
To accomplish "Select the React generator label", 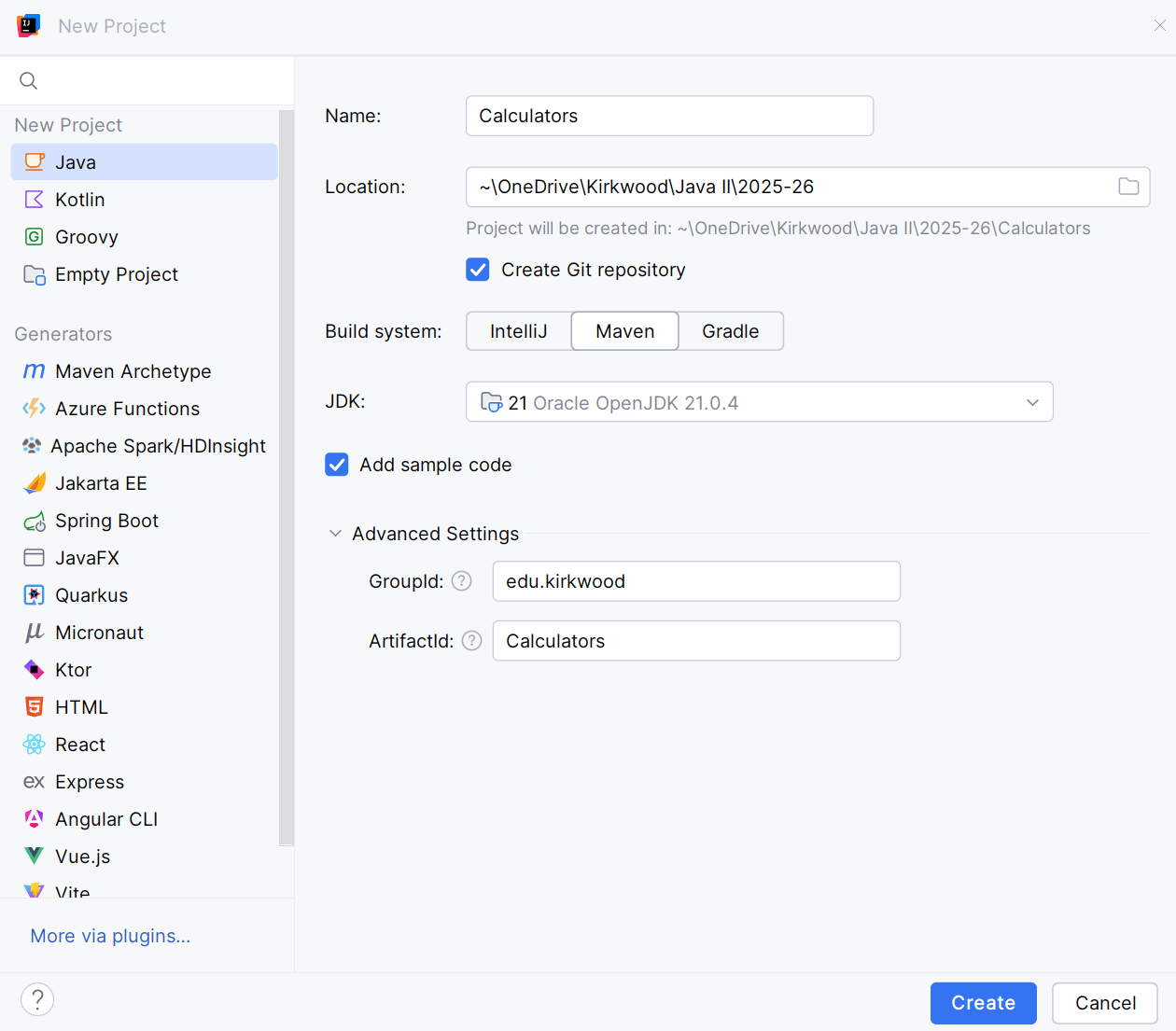I will pyautogui.click(x=80, y=745).
